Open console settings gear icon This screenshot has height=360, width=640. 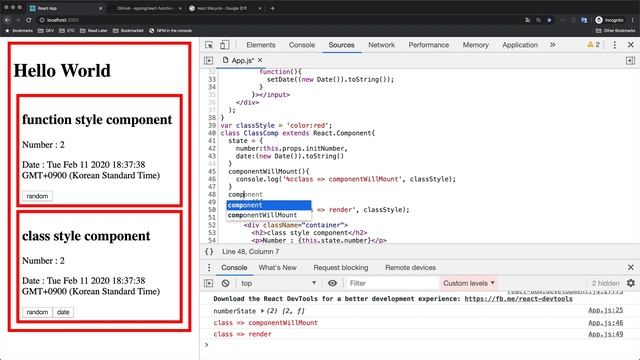[631, 283]
